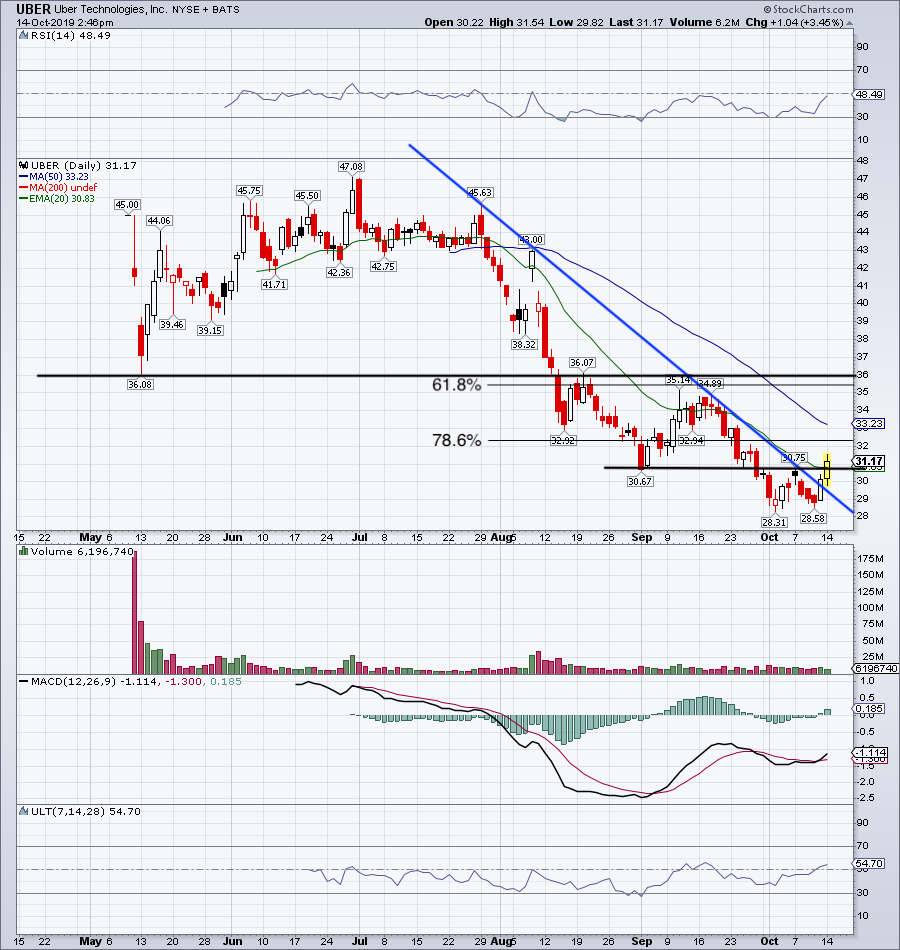Select the bold UBER ticker symbol in header
900x950 pixels.
[33, 10]
